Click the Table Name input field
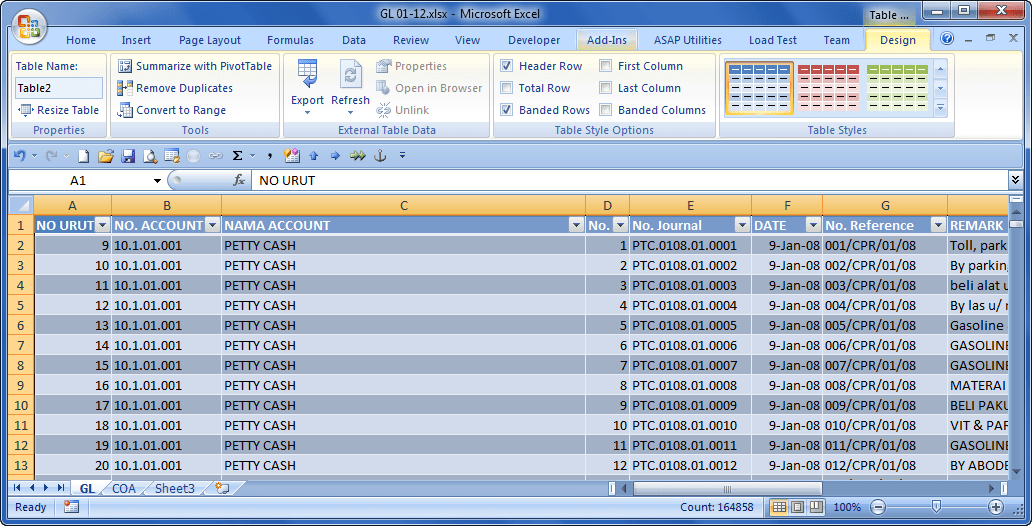 coord(59,88)
